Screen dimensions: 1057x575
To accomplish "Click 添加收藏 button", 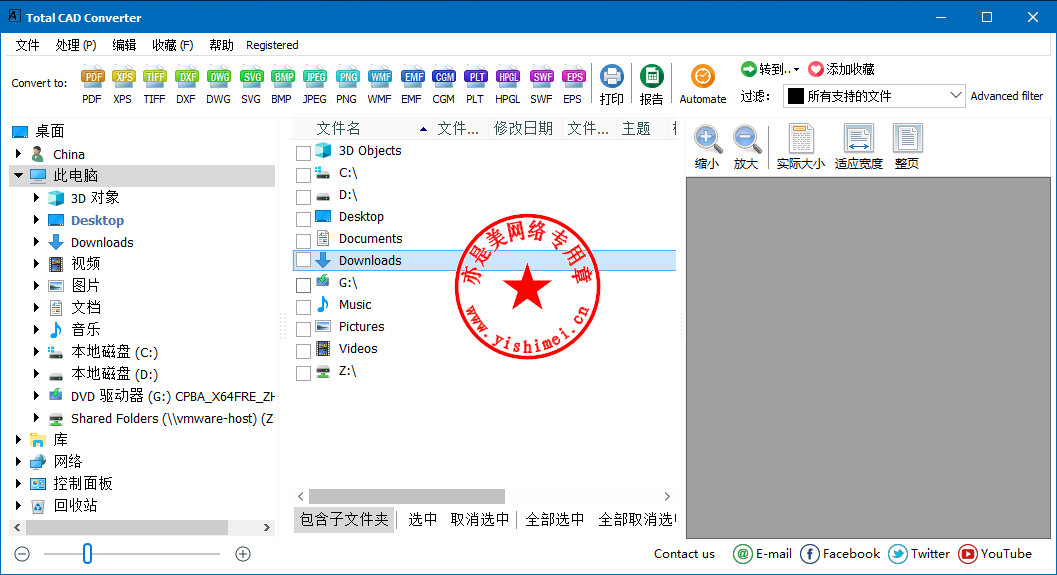I will pyautogui.click(x=841, y=69).
